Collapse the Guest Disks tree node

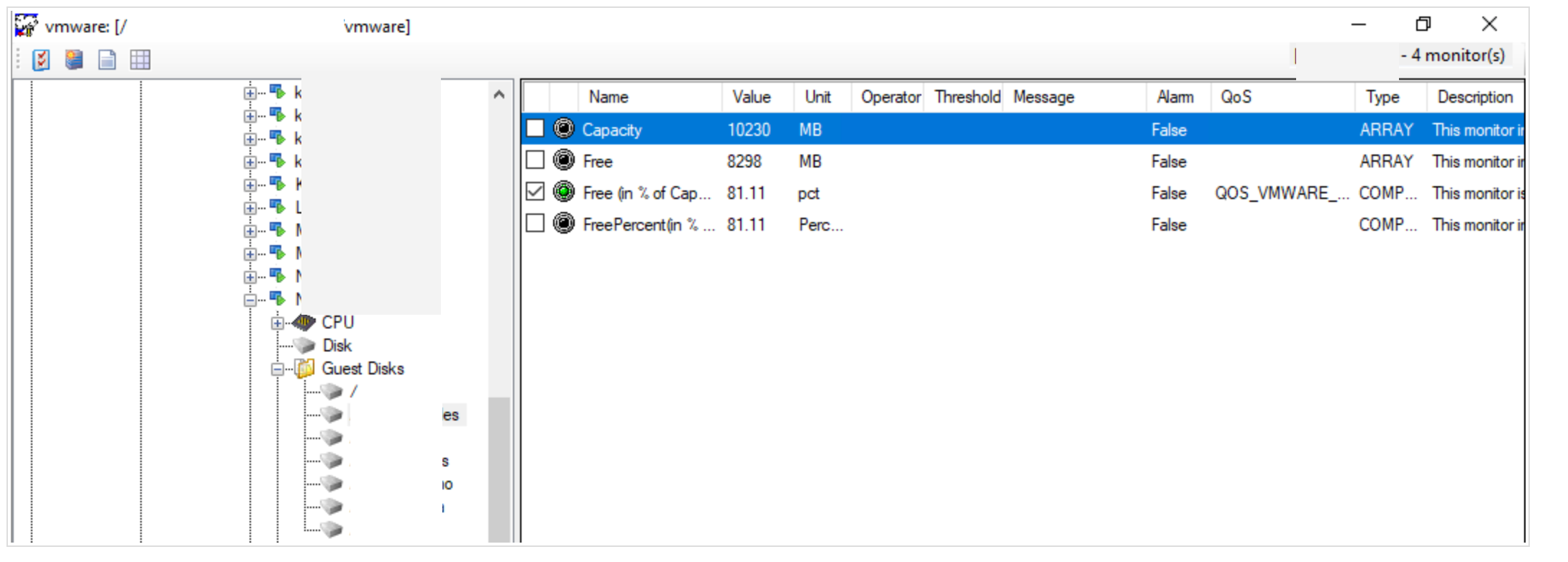coord(277,369)
